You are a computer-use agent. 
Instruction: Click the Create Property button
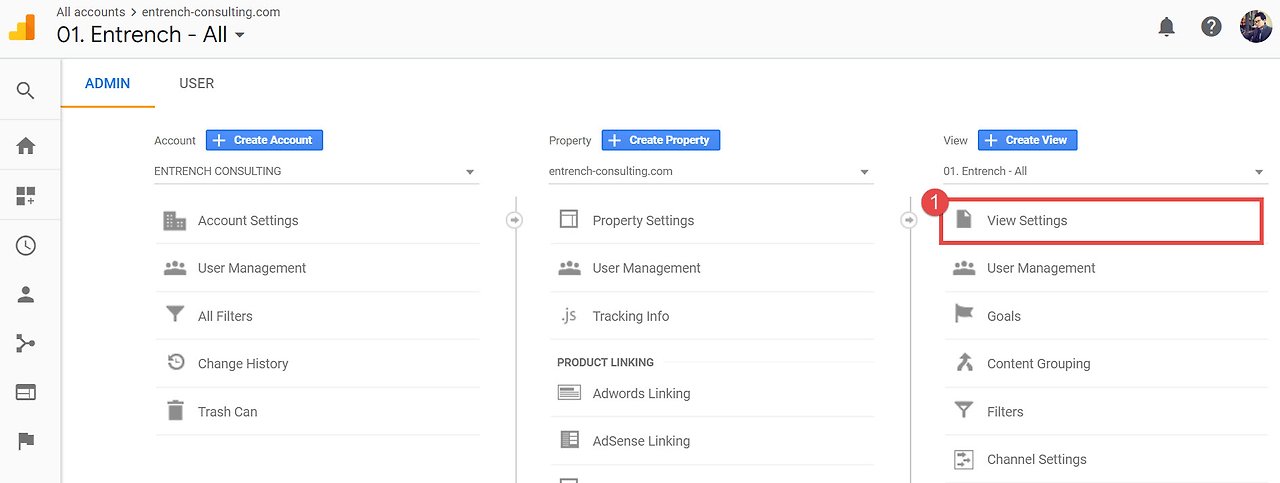click(x=660, y=140)
